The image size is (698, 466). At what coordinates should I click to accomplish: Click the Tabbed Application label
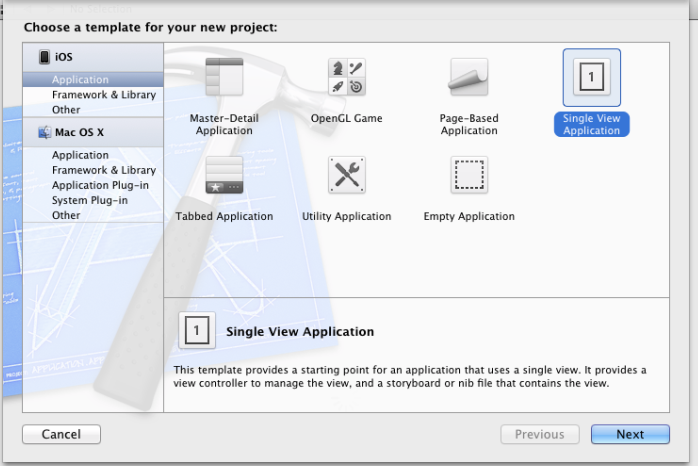[224, 216]
